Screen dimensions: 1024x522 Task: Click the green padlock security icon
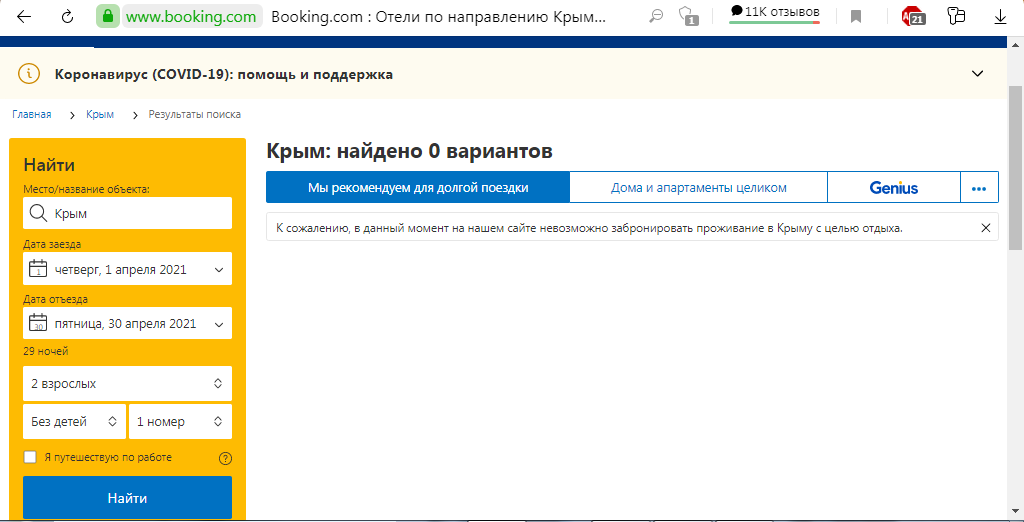(108, 17)
